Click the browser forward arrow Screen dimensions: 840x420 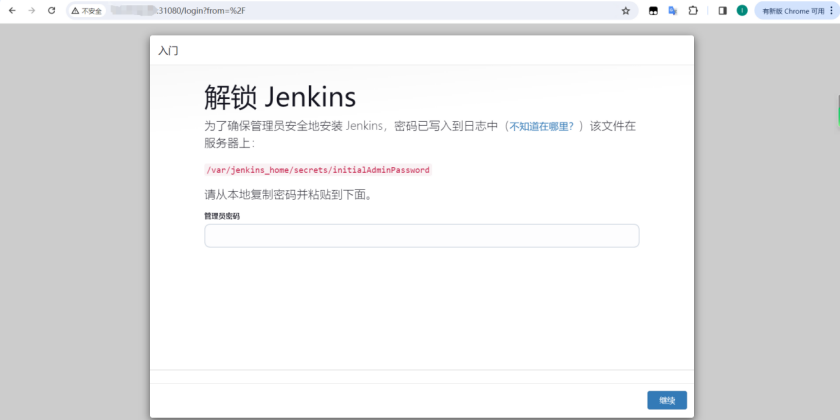click(32, 11)
